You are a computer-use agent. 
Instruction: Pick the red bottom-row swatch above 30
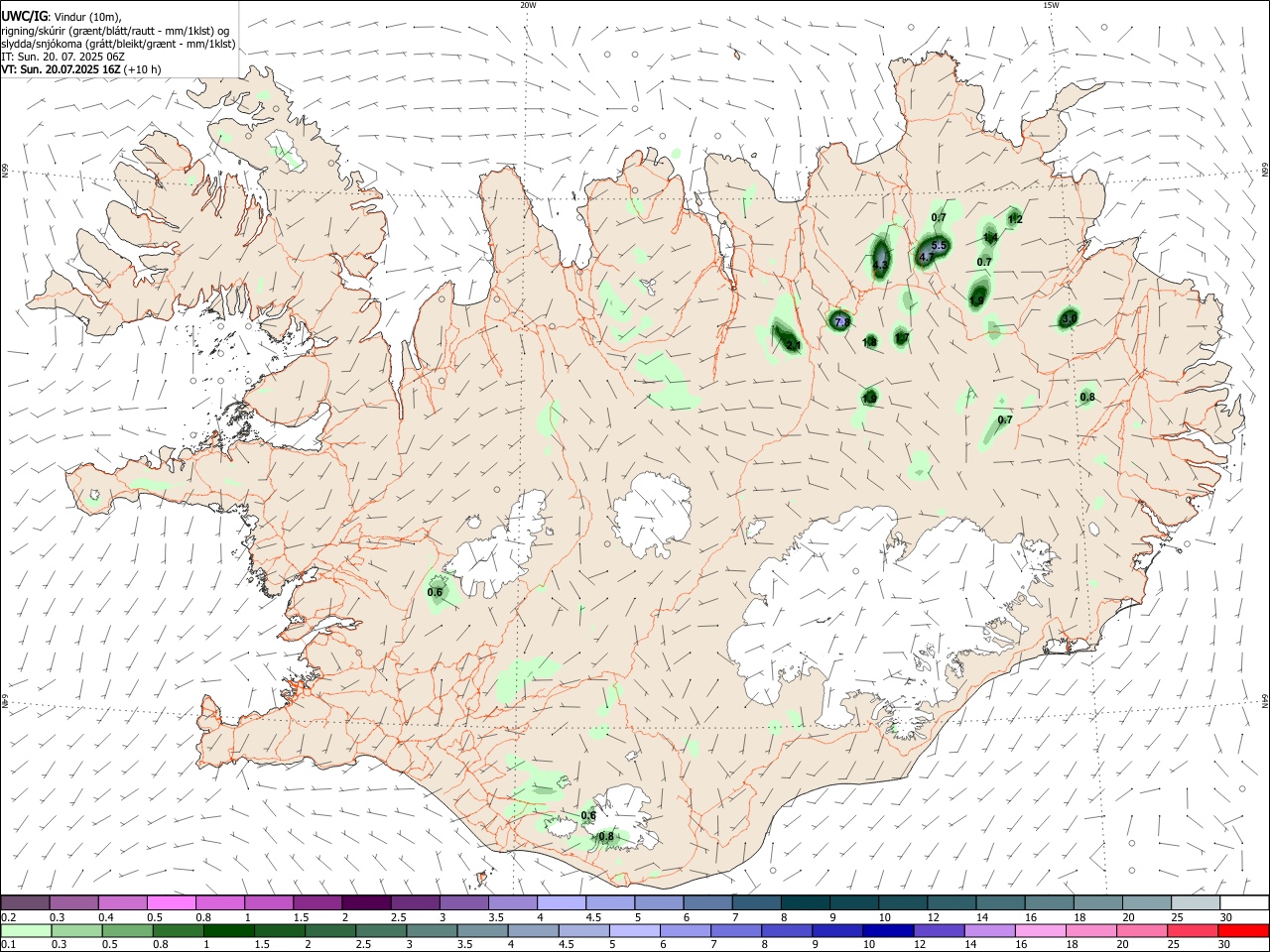[1244, 931]
